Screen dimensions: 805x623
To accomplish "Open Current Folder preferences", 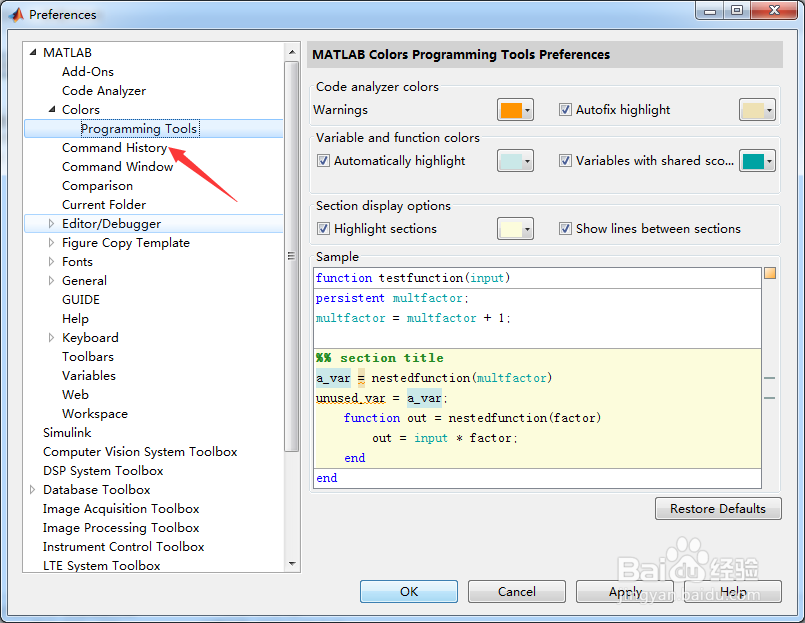I will [104, 204].
